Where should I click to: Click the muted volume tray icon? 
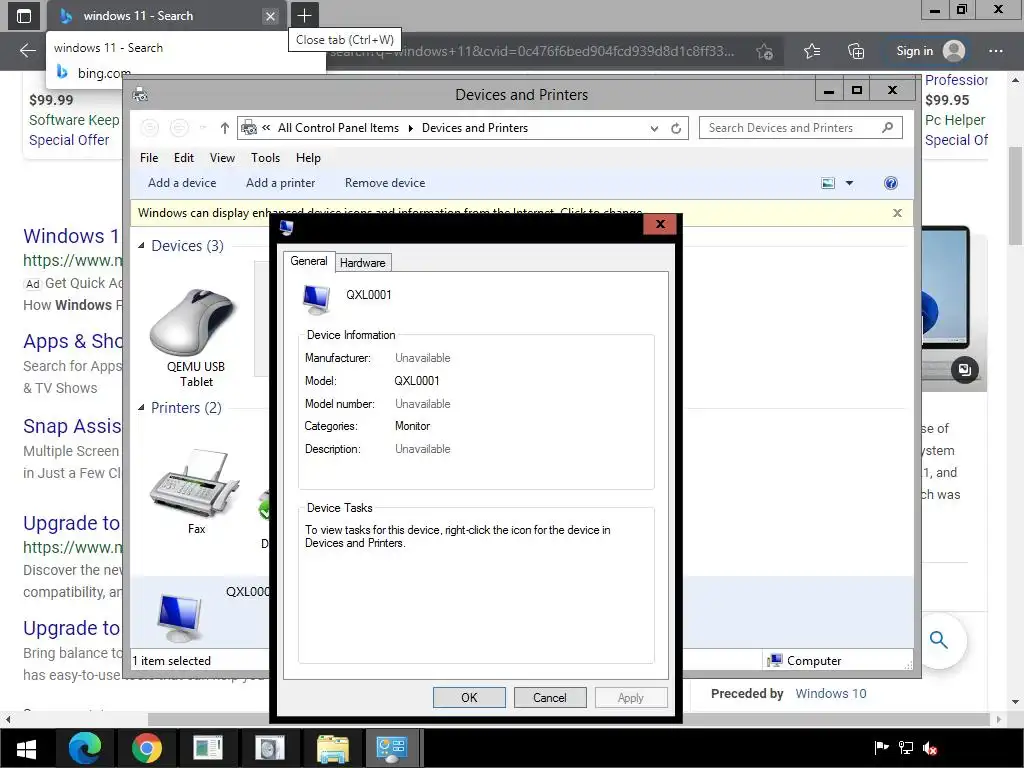coord(930,748)
